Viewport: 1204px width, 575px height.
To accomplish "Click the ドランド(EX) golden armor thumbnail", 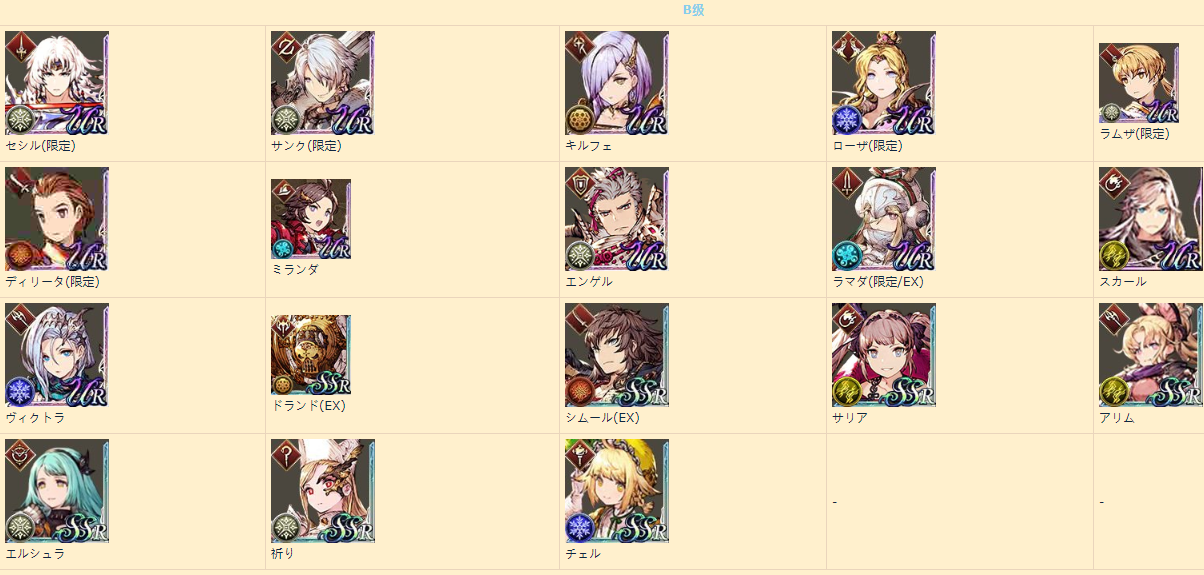I will click(311, 355).
